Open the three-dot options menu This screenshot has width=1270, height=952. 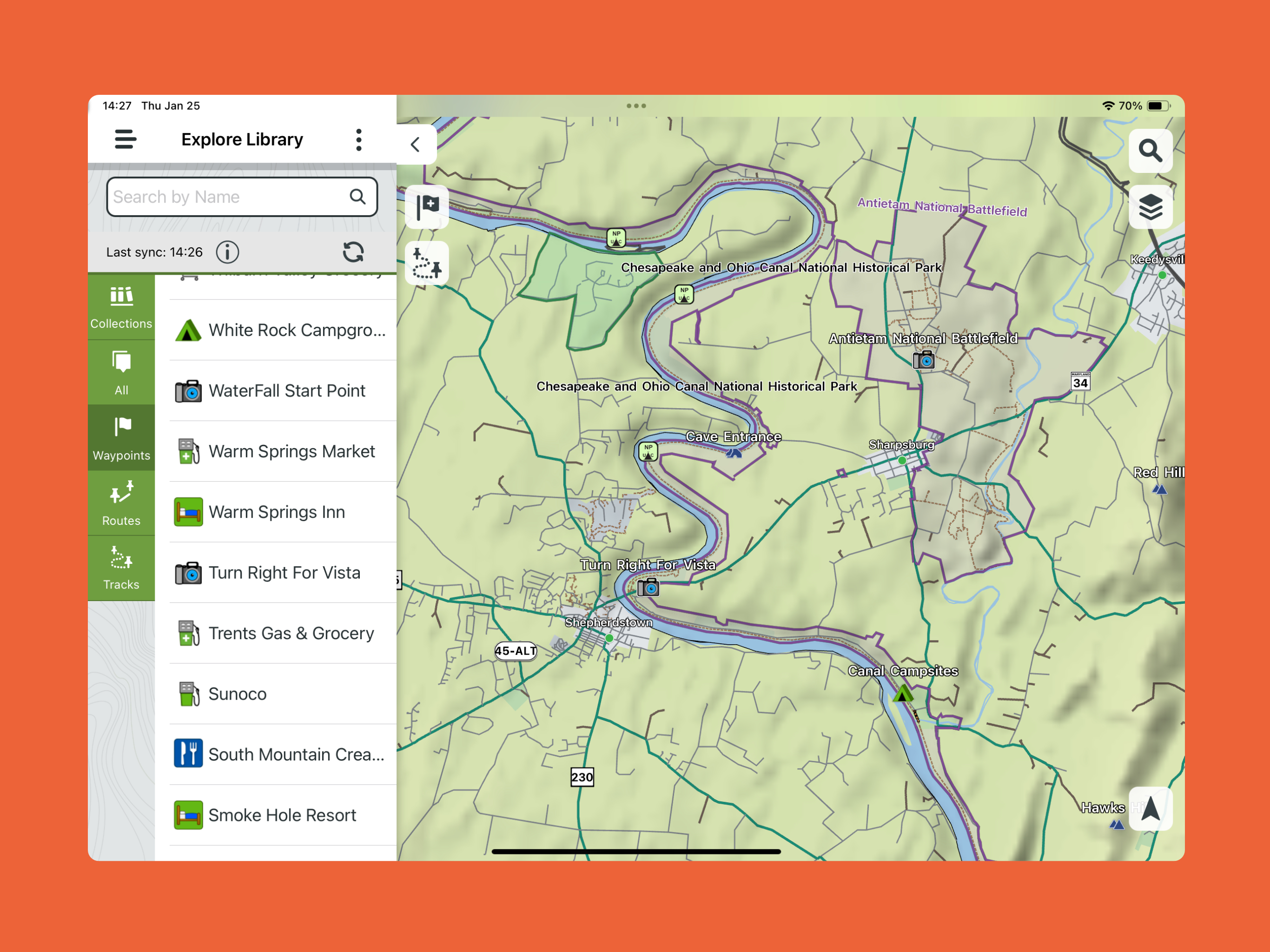tap(359, 139)
